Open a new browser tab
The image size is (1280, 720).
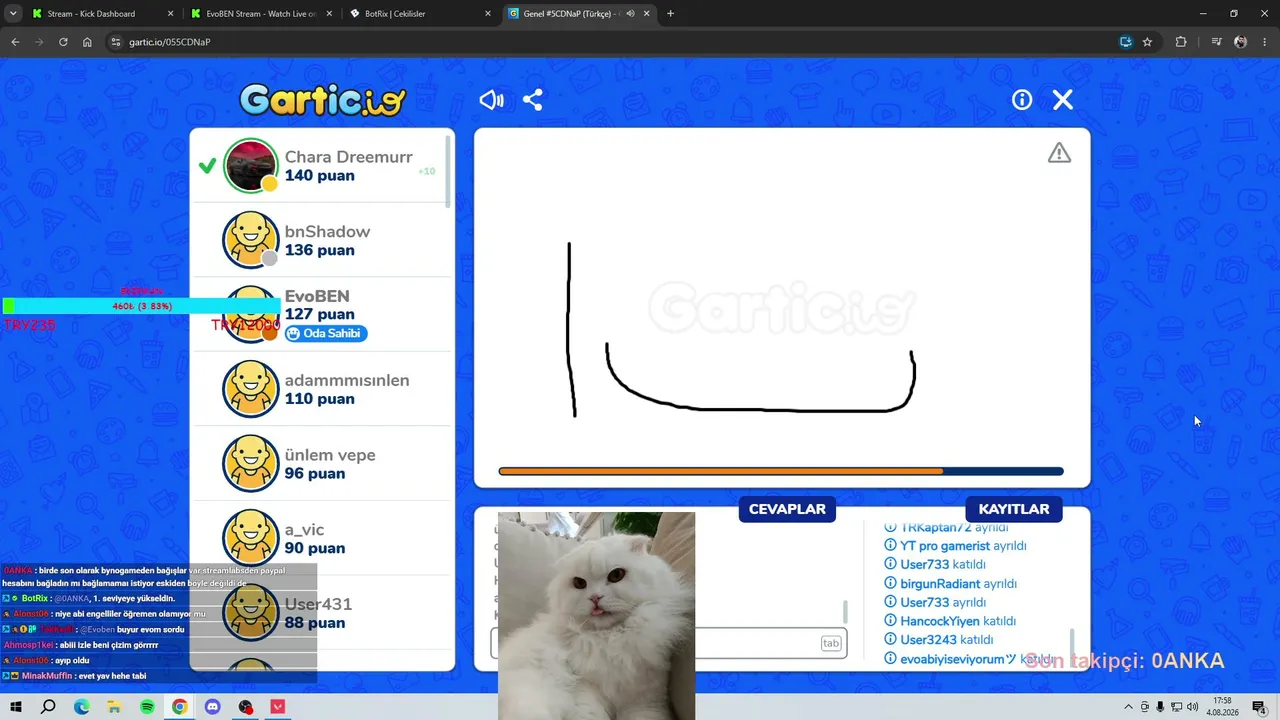(670, 14)
